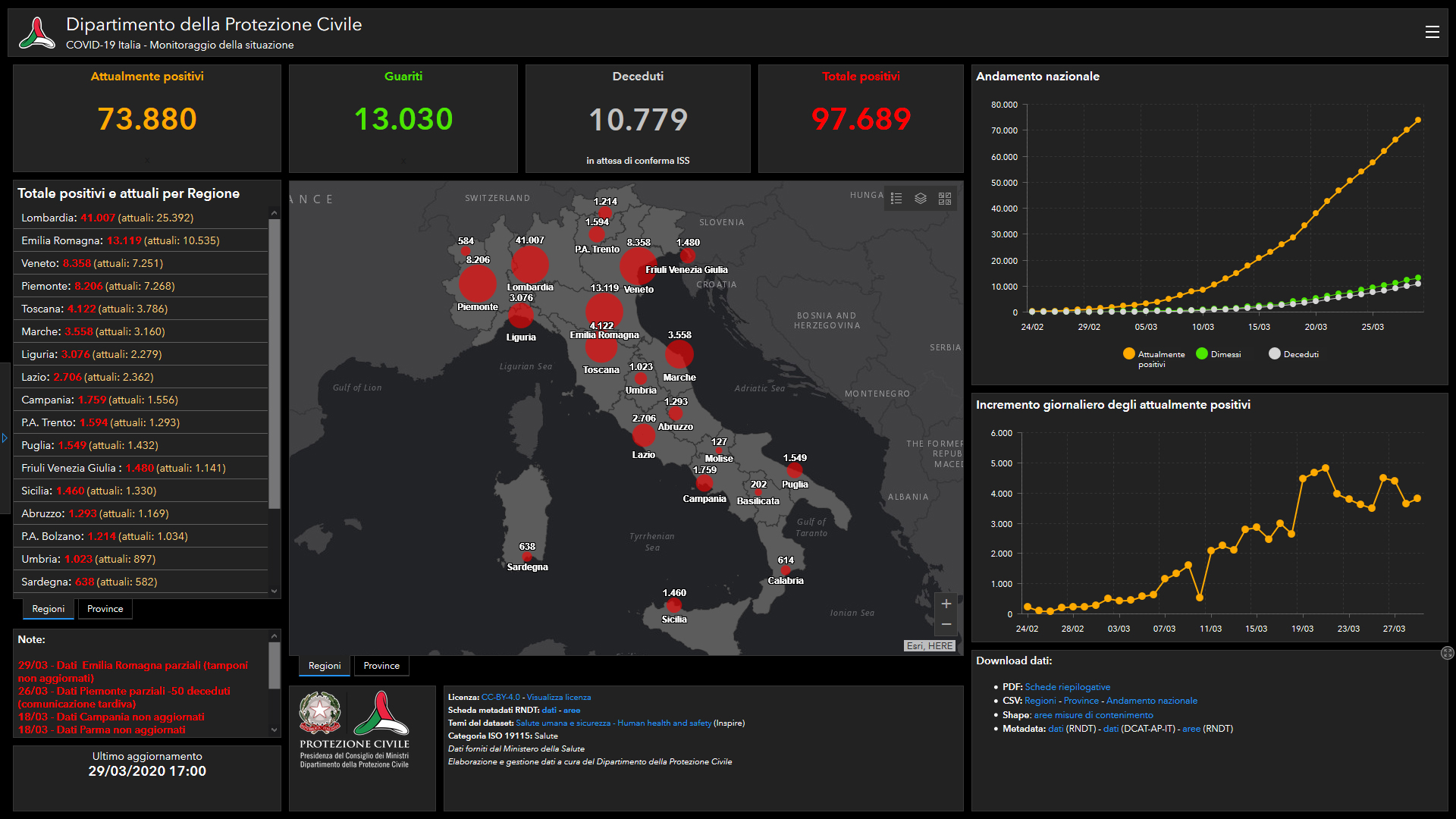The height and width of the screenshot is (819, 1456).
Task: Click the Esri, HERE map attribution
Action: [929, 646]
